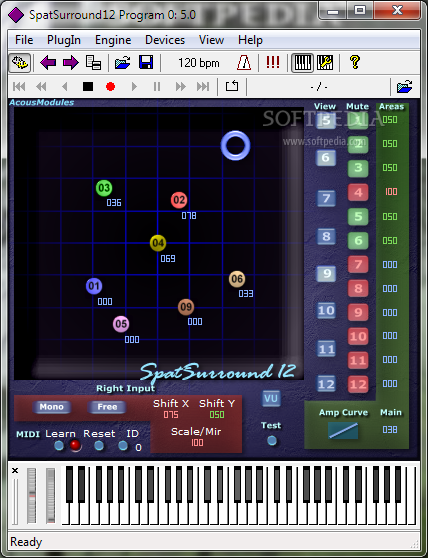Open the program list icon
Image resolution: width=428 pixels, height=558 pixels.
coord(94,63)
